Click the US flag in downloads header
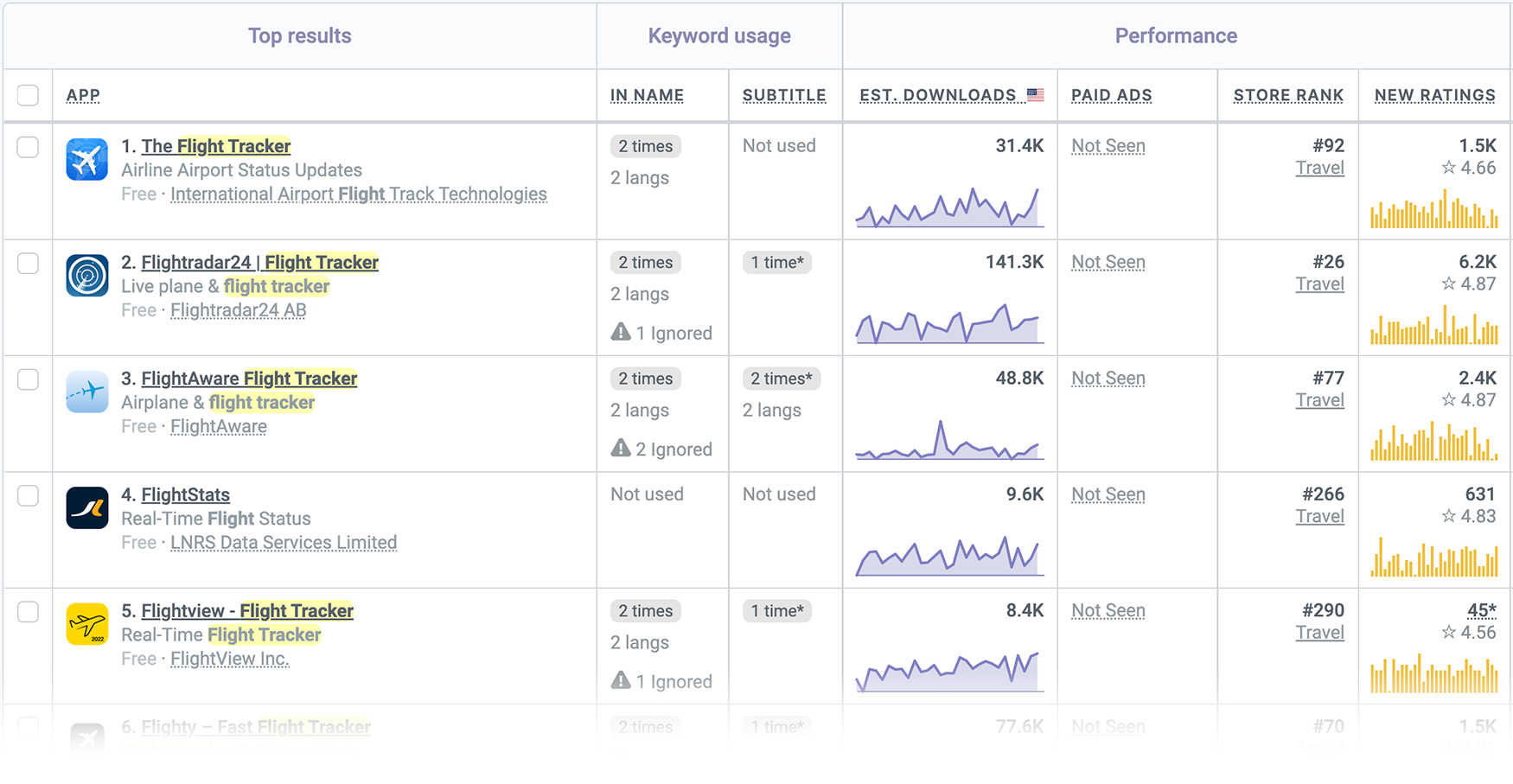1513x784 pixels. pyautogui.click(x=1035, y=95)
